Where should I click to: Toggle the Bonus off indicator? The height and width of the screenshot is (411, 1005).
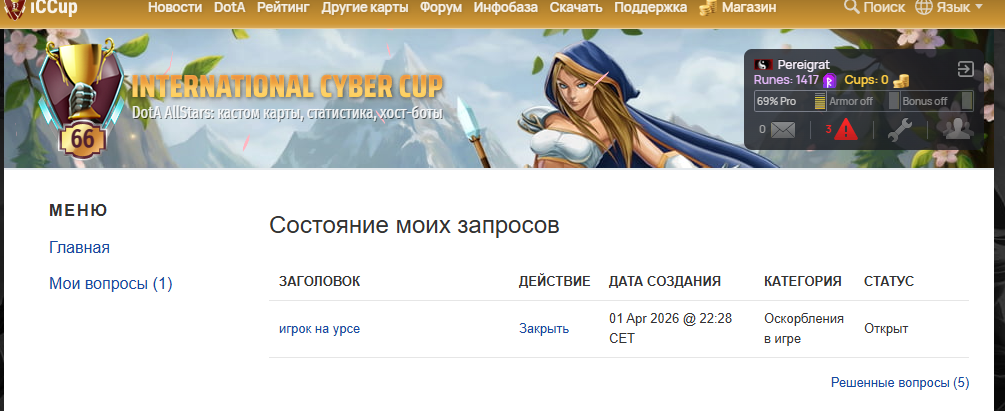[x=937, y=101]
